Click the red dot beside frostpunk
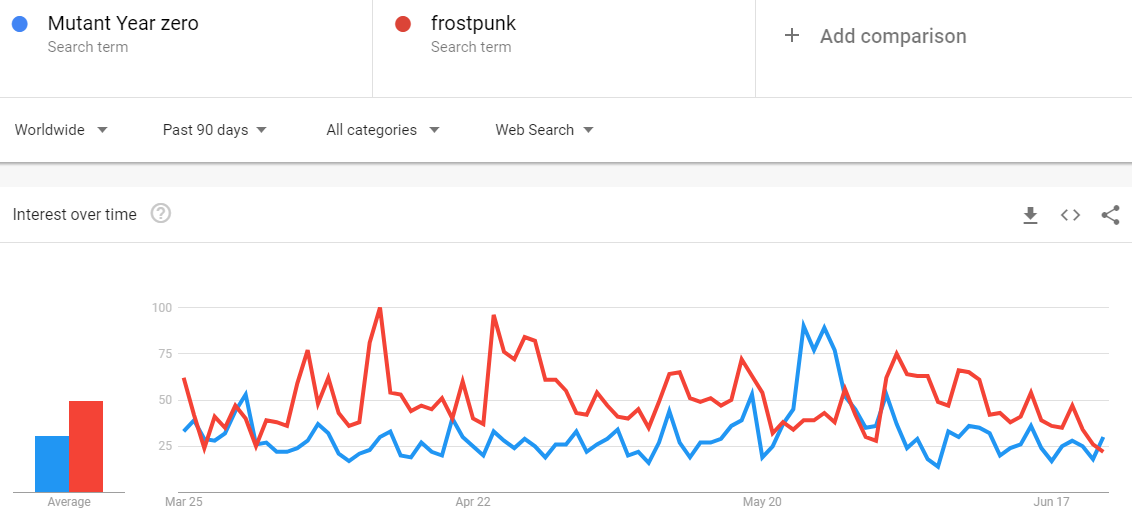 [x=404, y=24]
